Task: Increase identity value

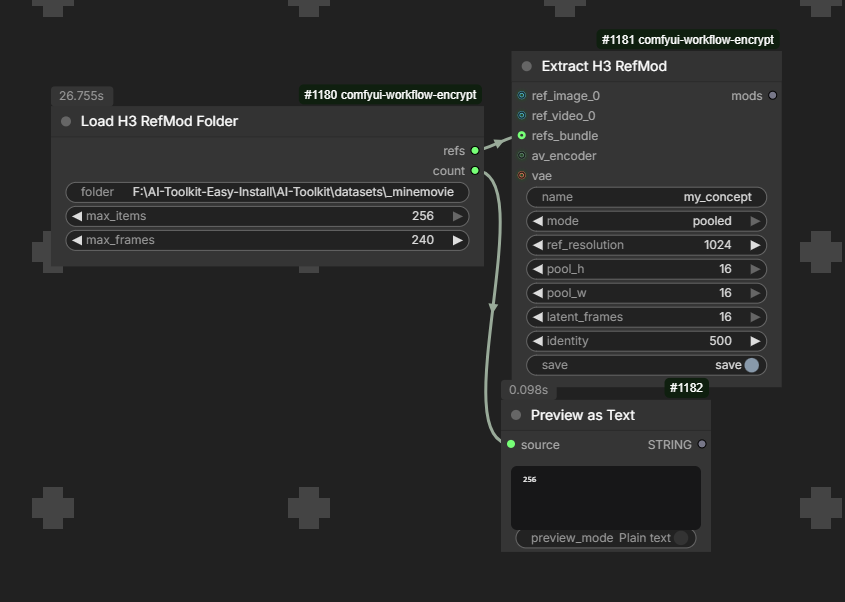Action: point(755,341)
